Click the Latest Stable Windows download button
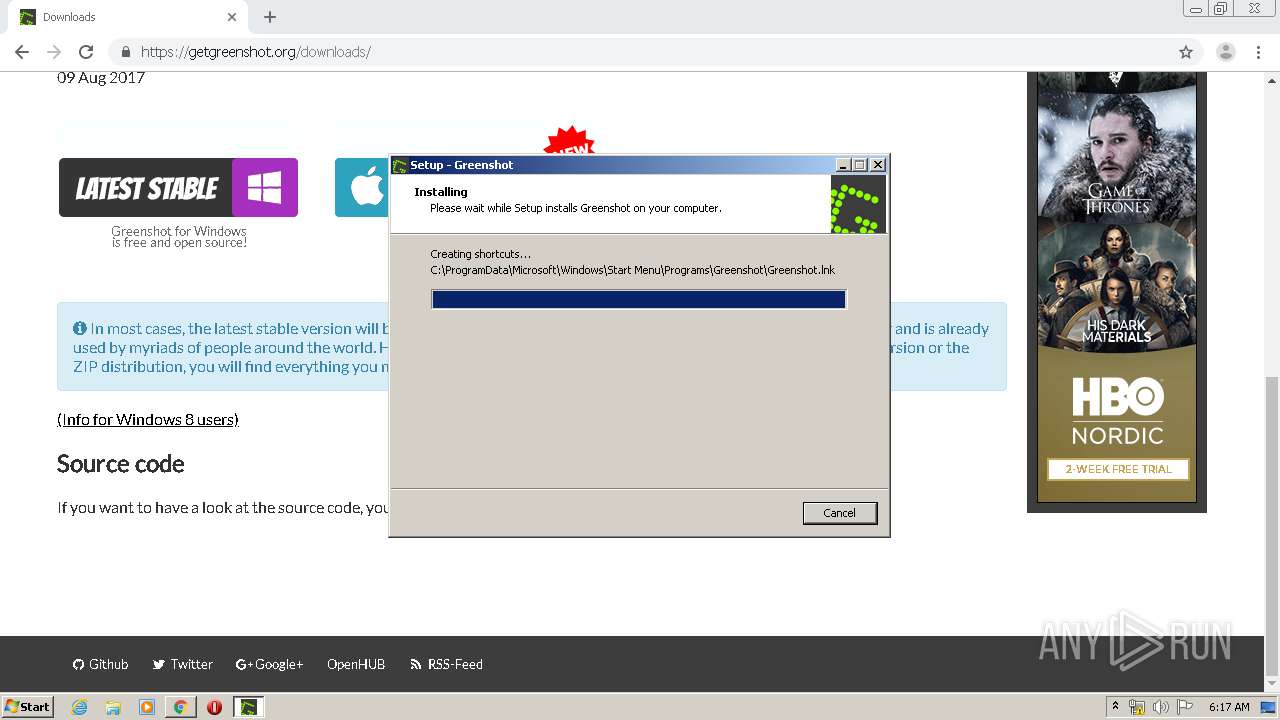The height and width of the screenshot is (720, 1280). (178, 187)
